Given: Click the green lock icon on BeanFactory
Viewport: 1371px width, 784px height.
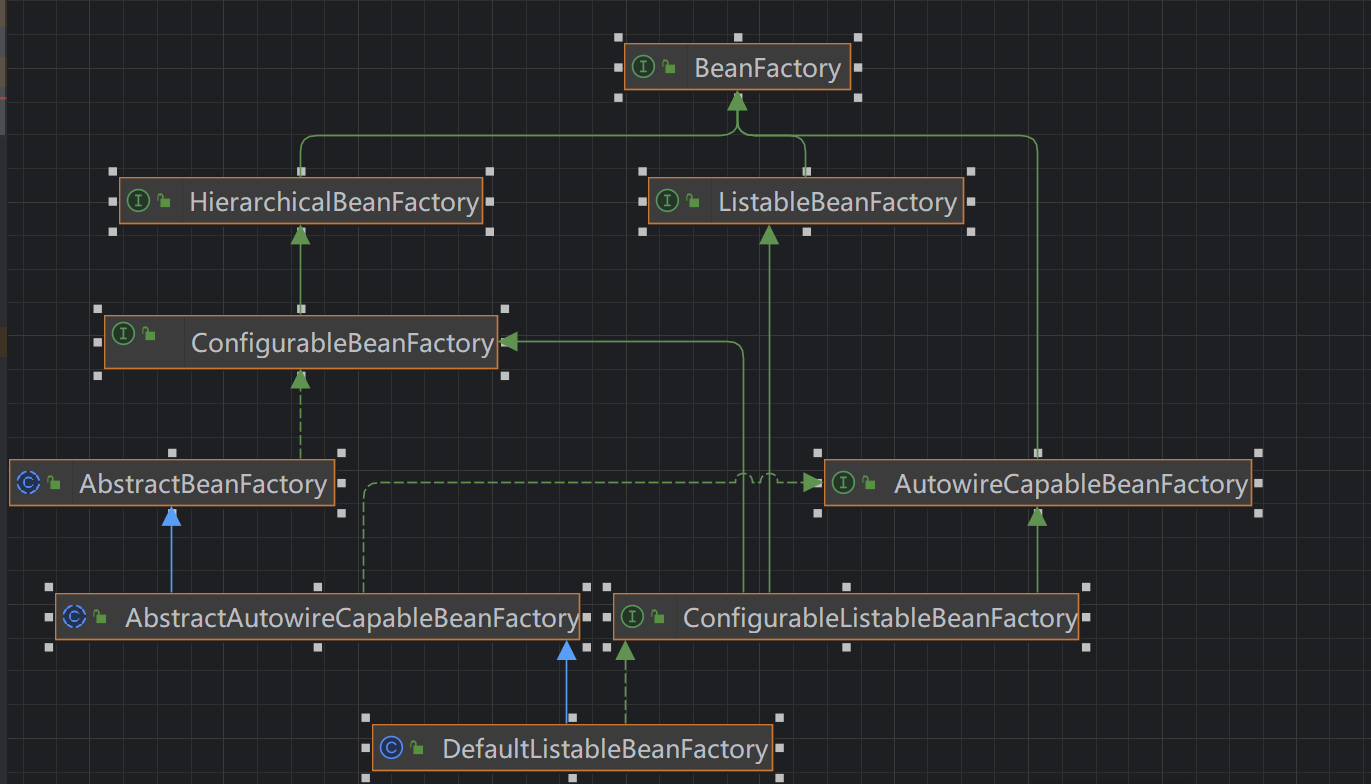Looking at the screenshot, I should tap(669, 67).
